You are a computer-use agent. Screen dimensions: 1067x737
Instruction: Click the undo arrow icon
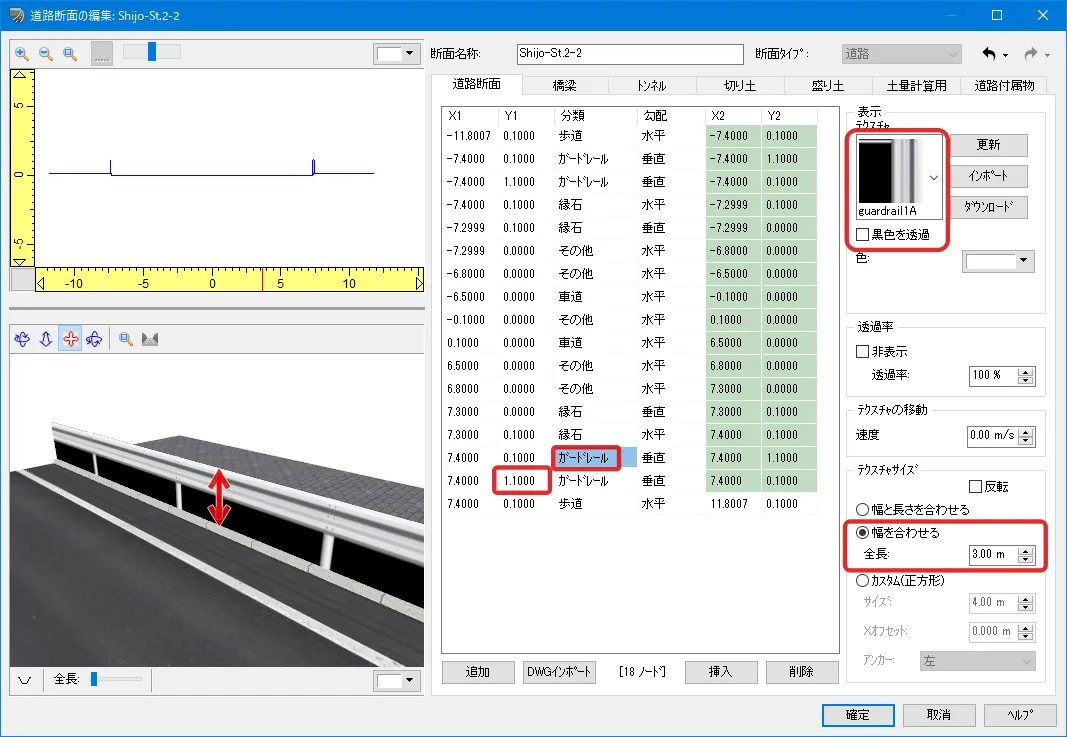(x=990, y=53)
